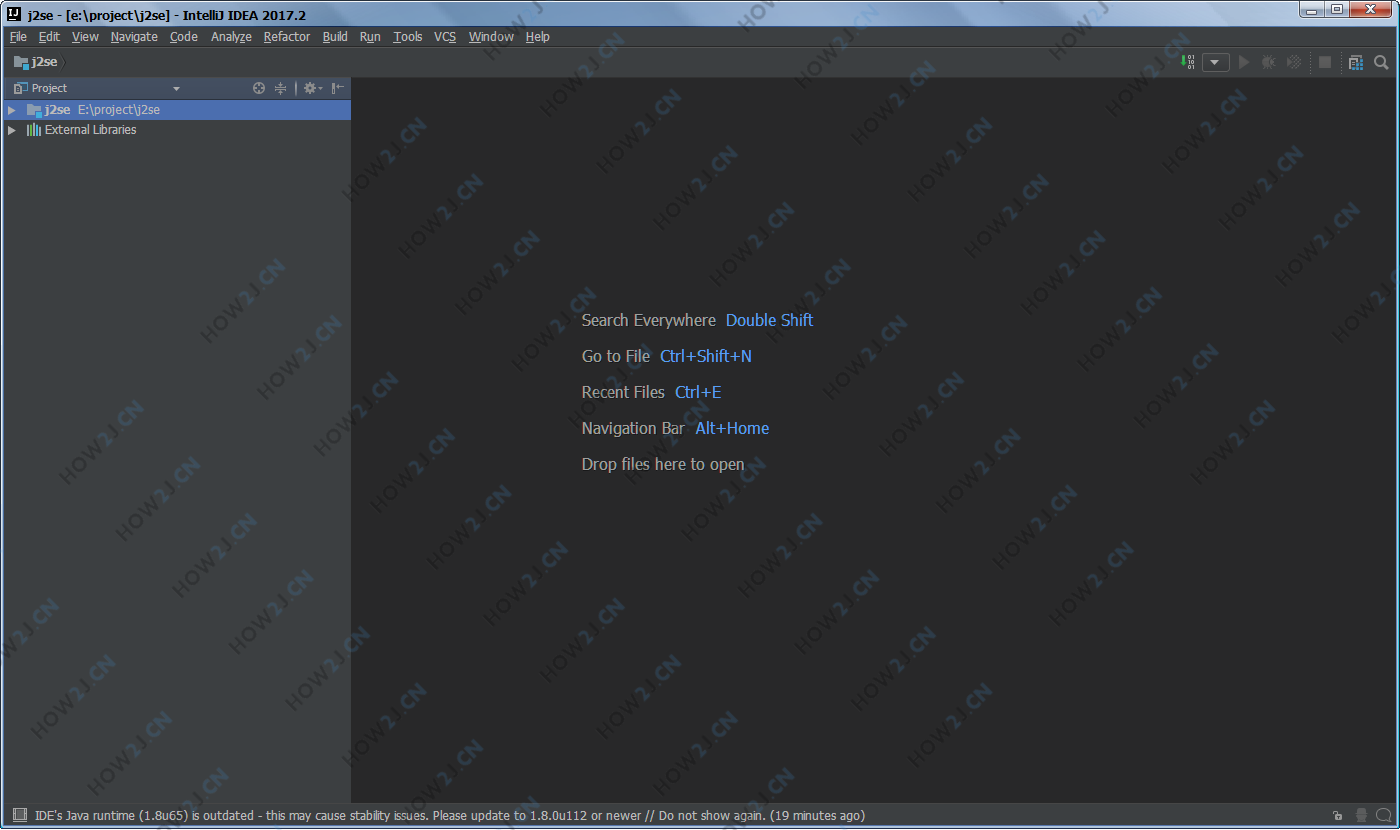Click the Drop files here to open text

[663, 464]
